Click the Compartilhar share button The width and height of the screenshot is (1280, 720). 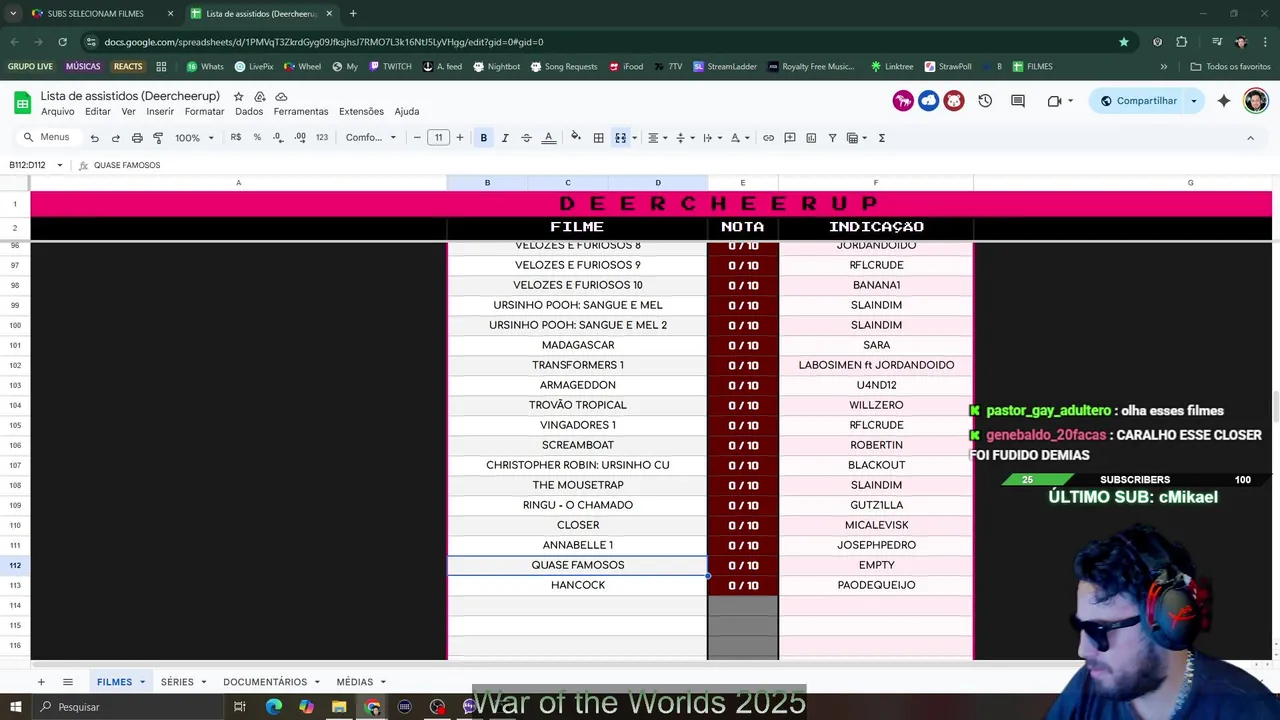[1138, 101]
